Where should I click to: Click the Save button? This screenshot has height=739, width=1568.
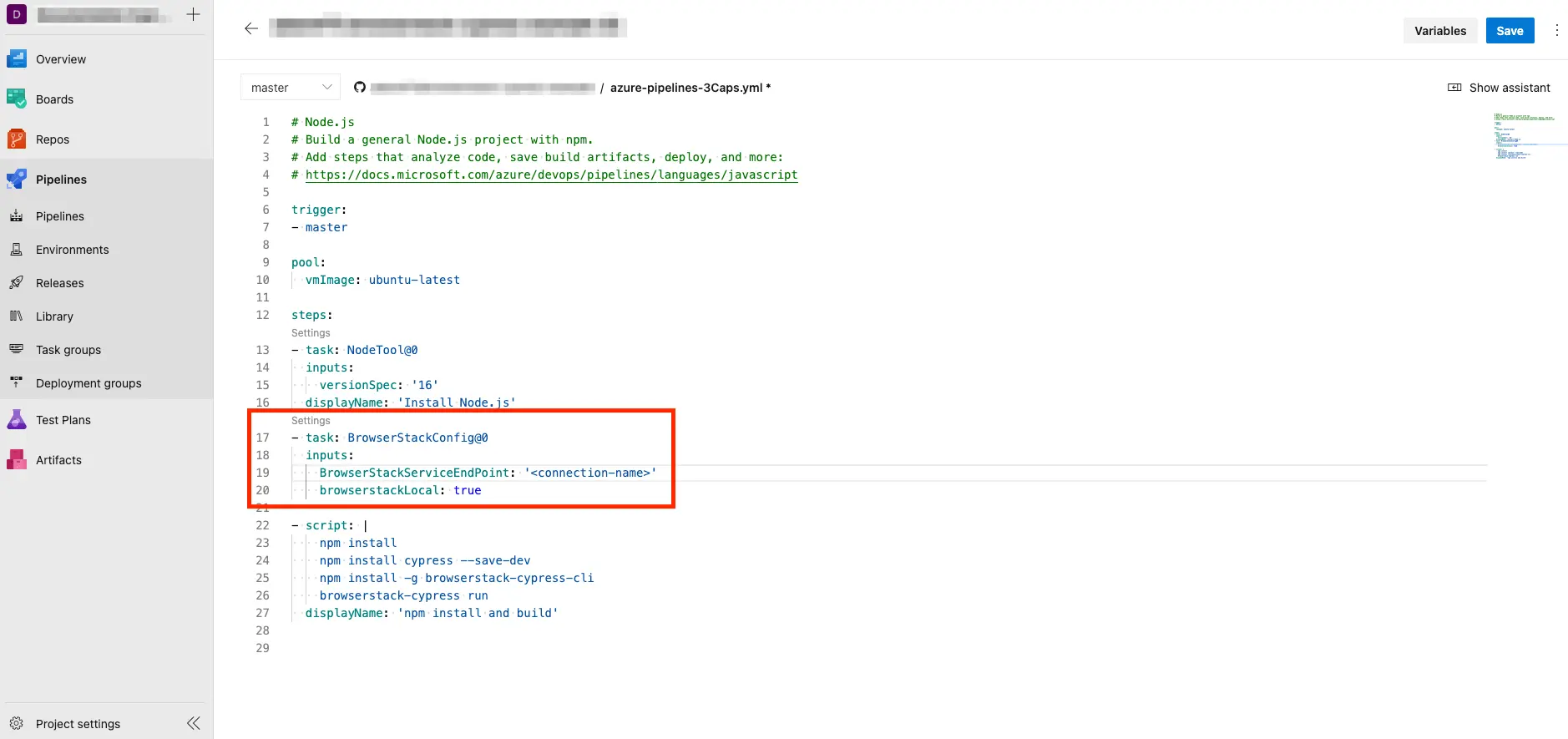pos(1510,31)
